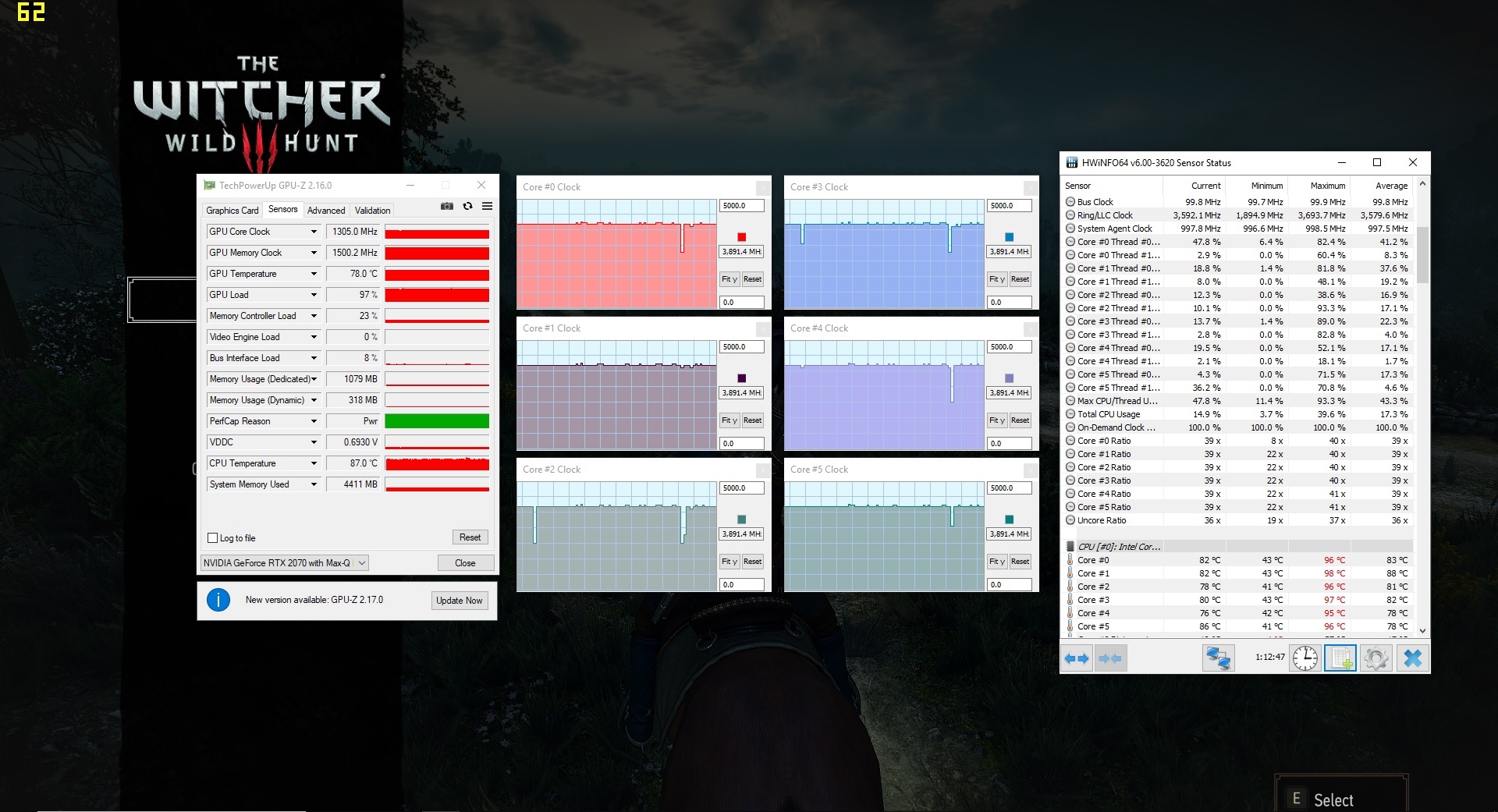Image resolution: width=1498 pixels, height=812 pixels.
Task: Click the blue color swatch in Core #3 Clock
Action: pos(1009,237)
